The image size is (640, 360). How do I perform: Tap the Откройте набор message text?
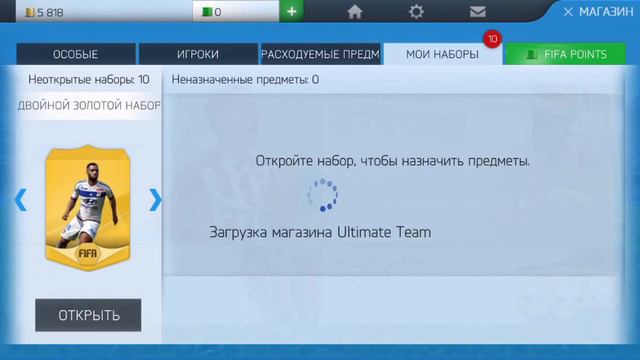click(x=392, y=161)
